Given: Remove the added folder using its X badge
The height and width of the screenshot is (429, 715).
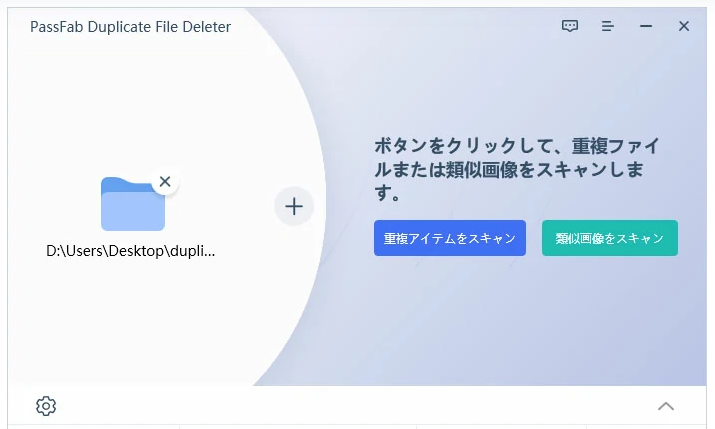Looking at the screenshot, I should click(165, 181).
